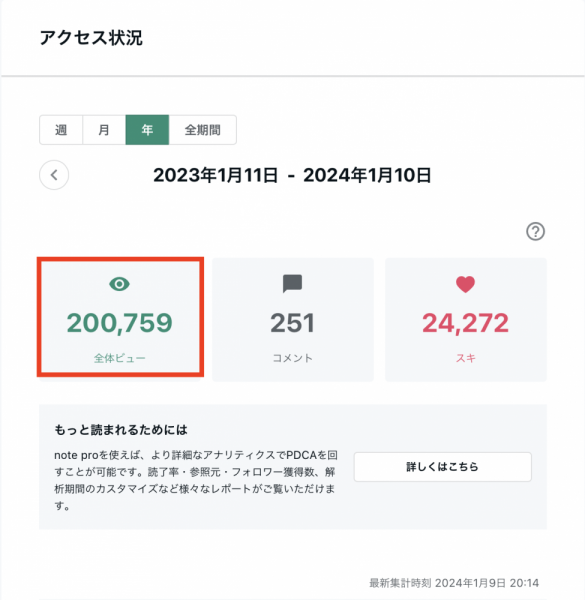Screen dimensions: 585x600
Task: Switch to the 月 (month) tab
Action: [104, 130]
